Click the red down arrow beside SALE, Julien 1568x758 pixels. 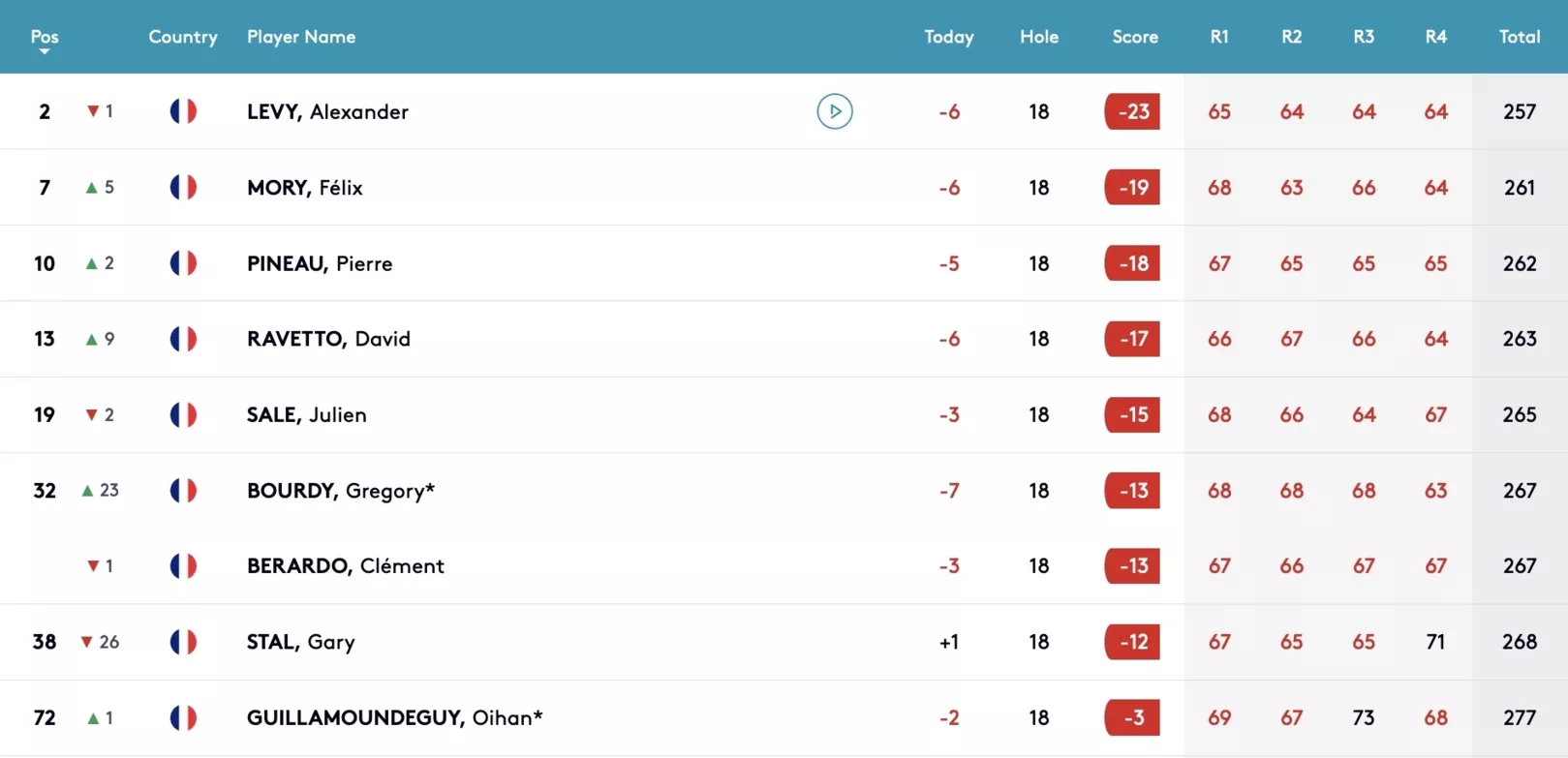pos(92,414)
